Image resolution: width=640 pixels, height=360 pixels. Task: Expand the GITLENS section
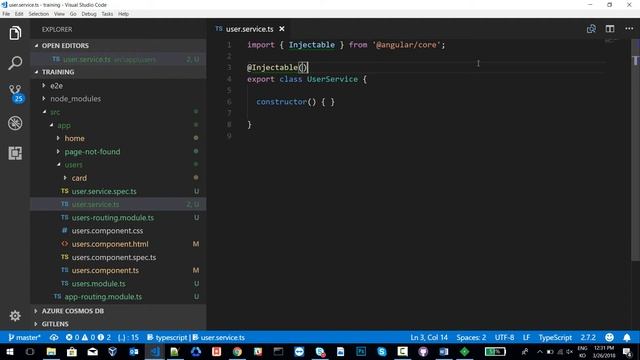click(x=118, y=324)
